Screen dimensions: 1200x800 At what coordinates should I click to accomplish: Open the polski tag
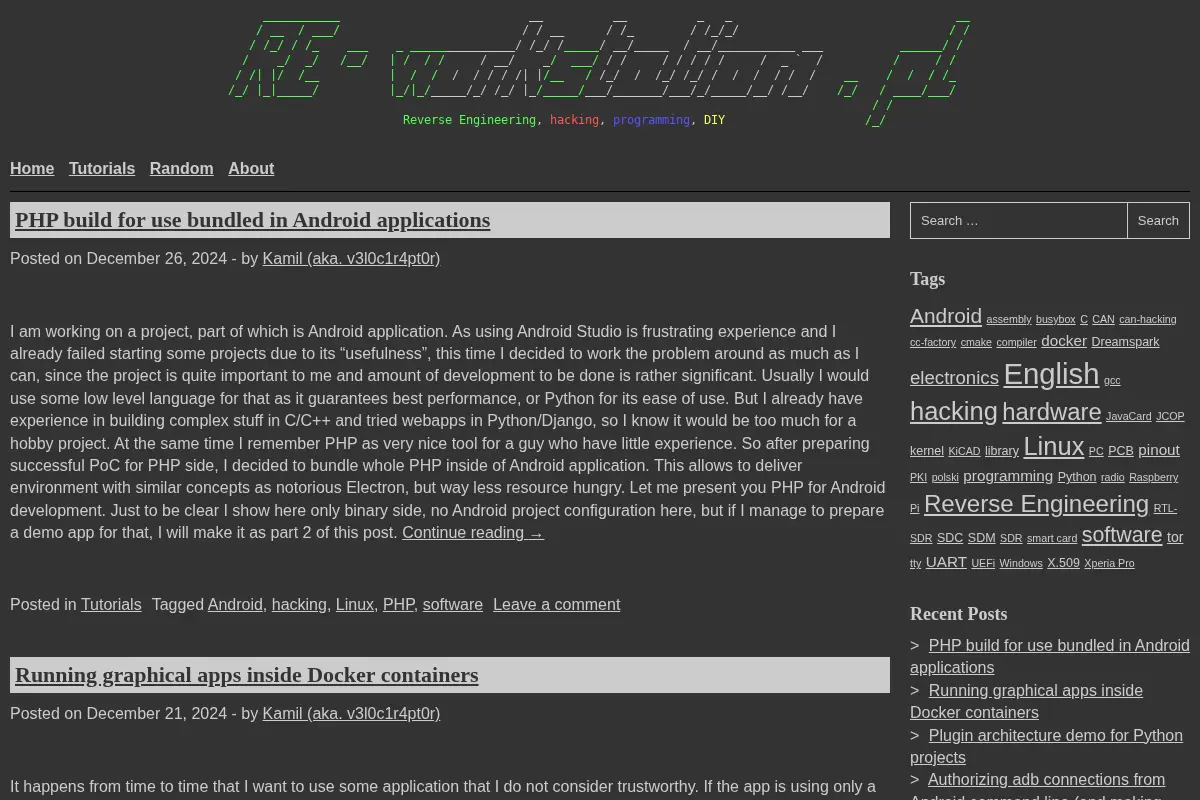click(x=945, y=478)
